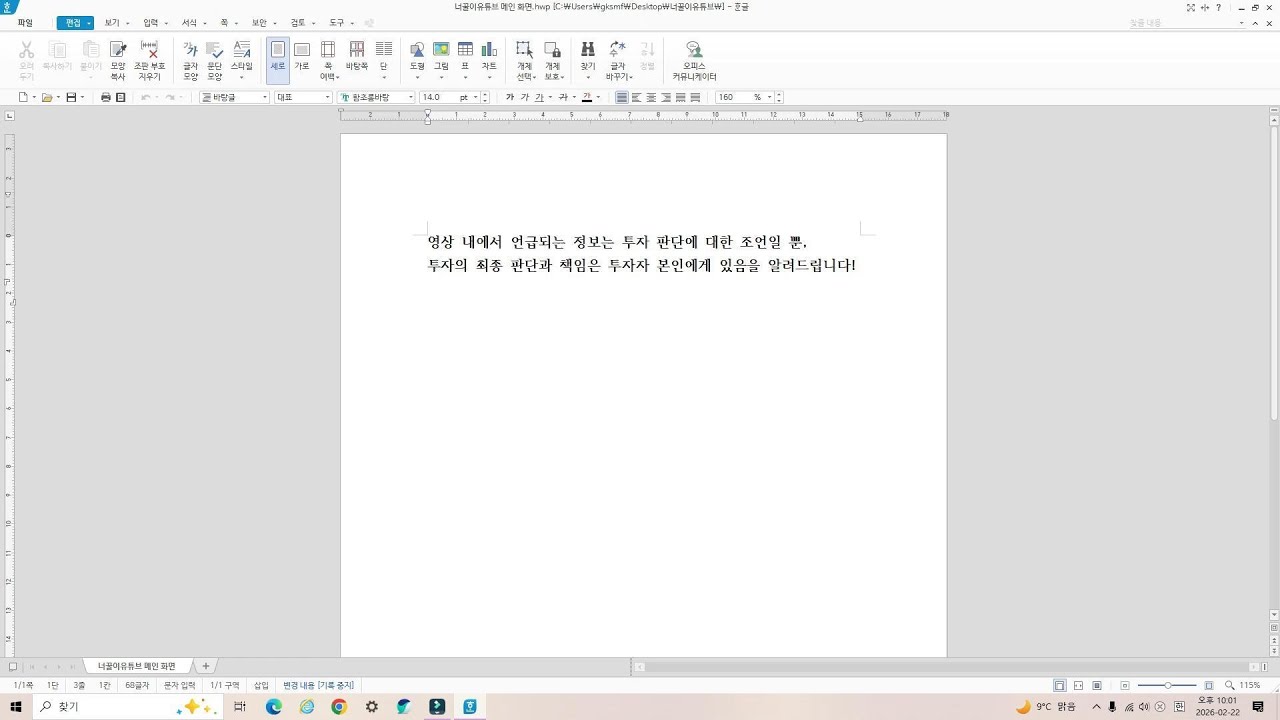The width and height of the screenshot is (1280, 720).
Task: Toggle italic 가 formatting
Action: 525,97
